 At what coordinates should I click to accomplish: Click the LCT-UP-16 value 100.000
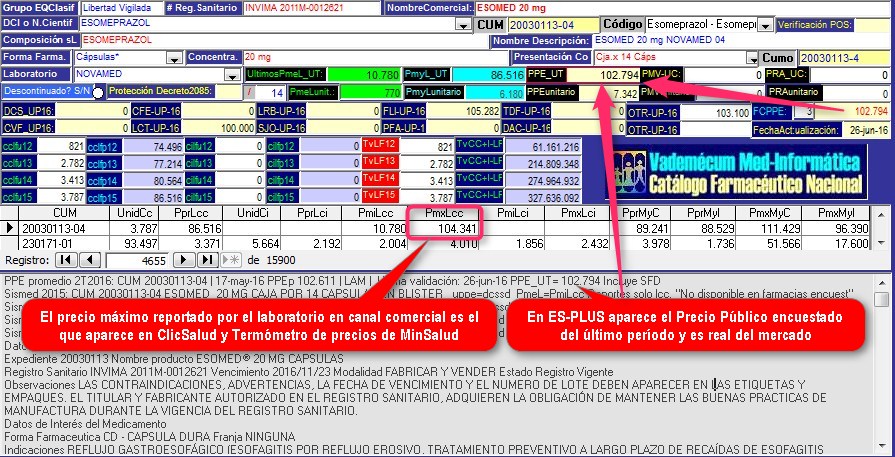[x=218, y=128]
